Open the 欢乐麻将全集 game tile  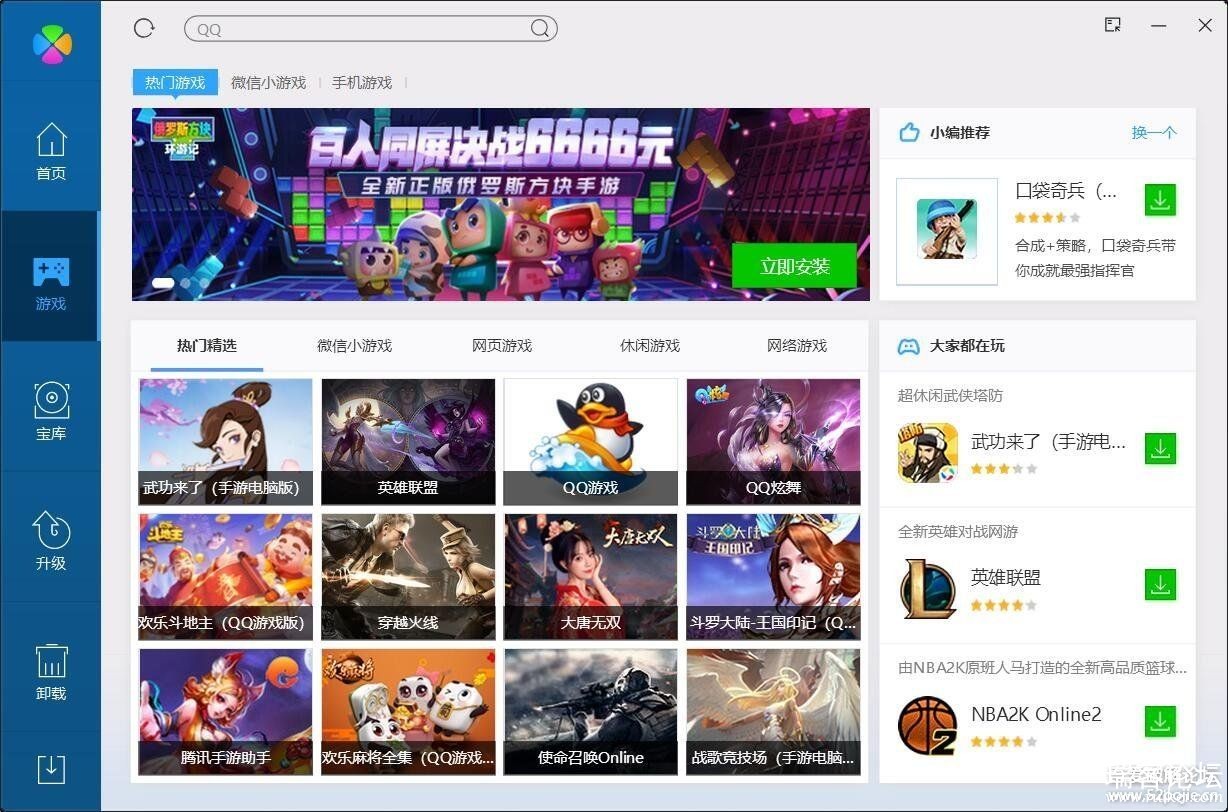(x=408, y=711)
